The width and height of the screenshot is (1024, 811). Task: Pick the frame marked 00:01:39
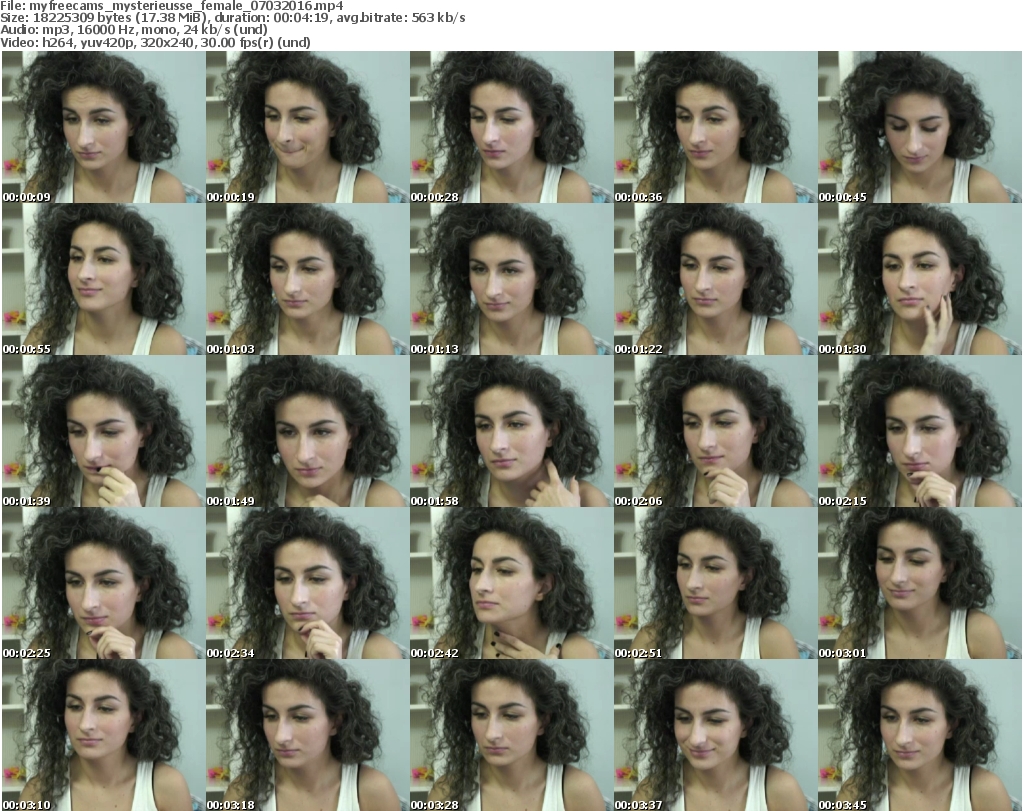(103, 431)
